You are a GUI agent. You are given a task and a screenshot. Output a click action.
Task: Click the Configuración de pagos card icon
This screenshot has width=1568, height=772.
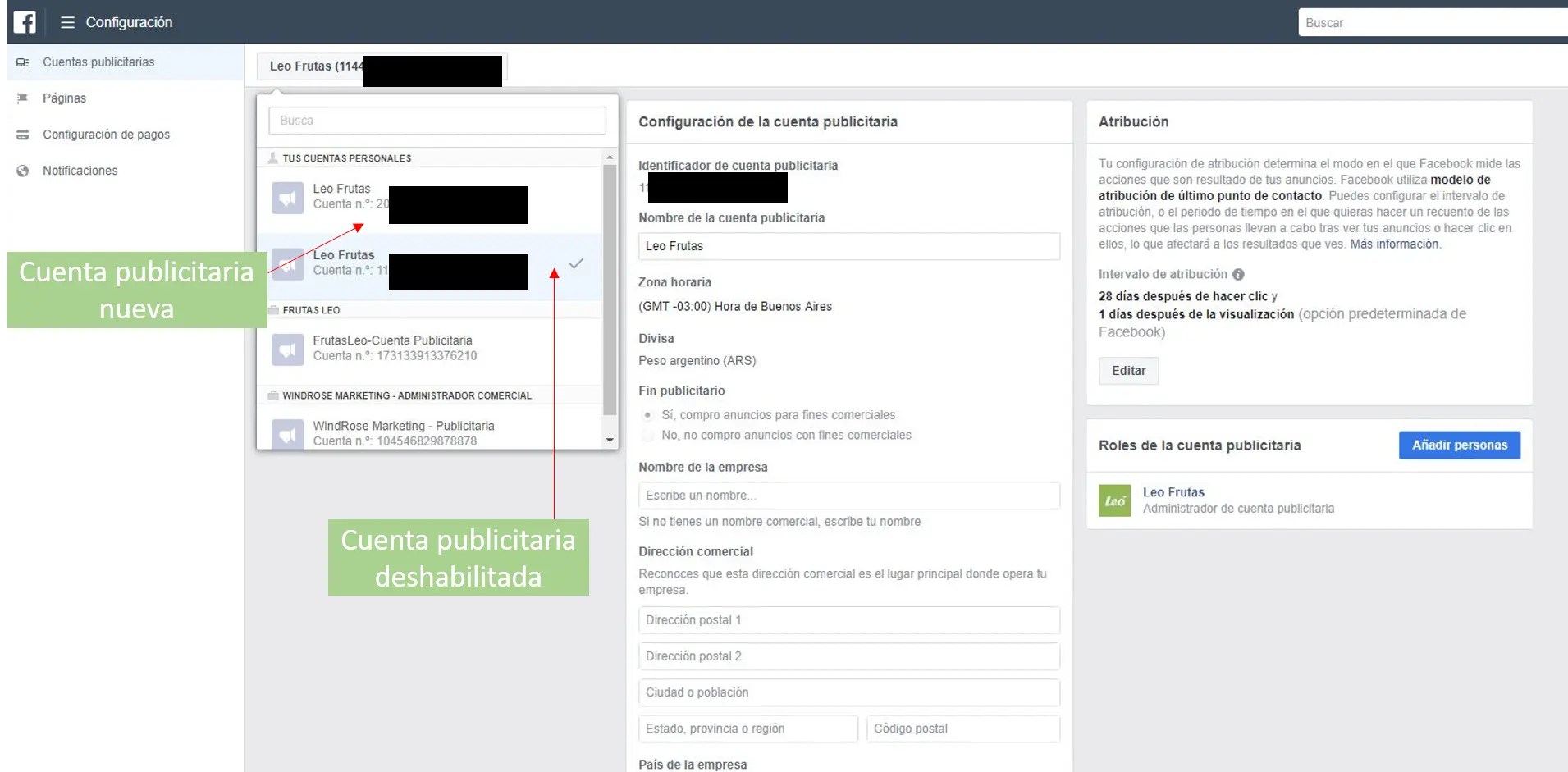click(x=23, y=135)
